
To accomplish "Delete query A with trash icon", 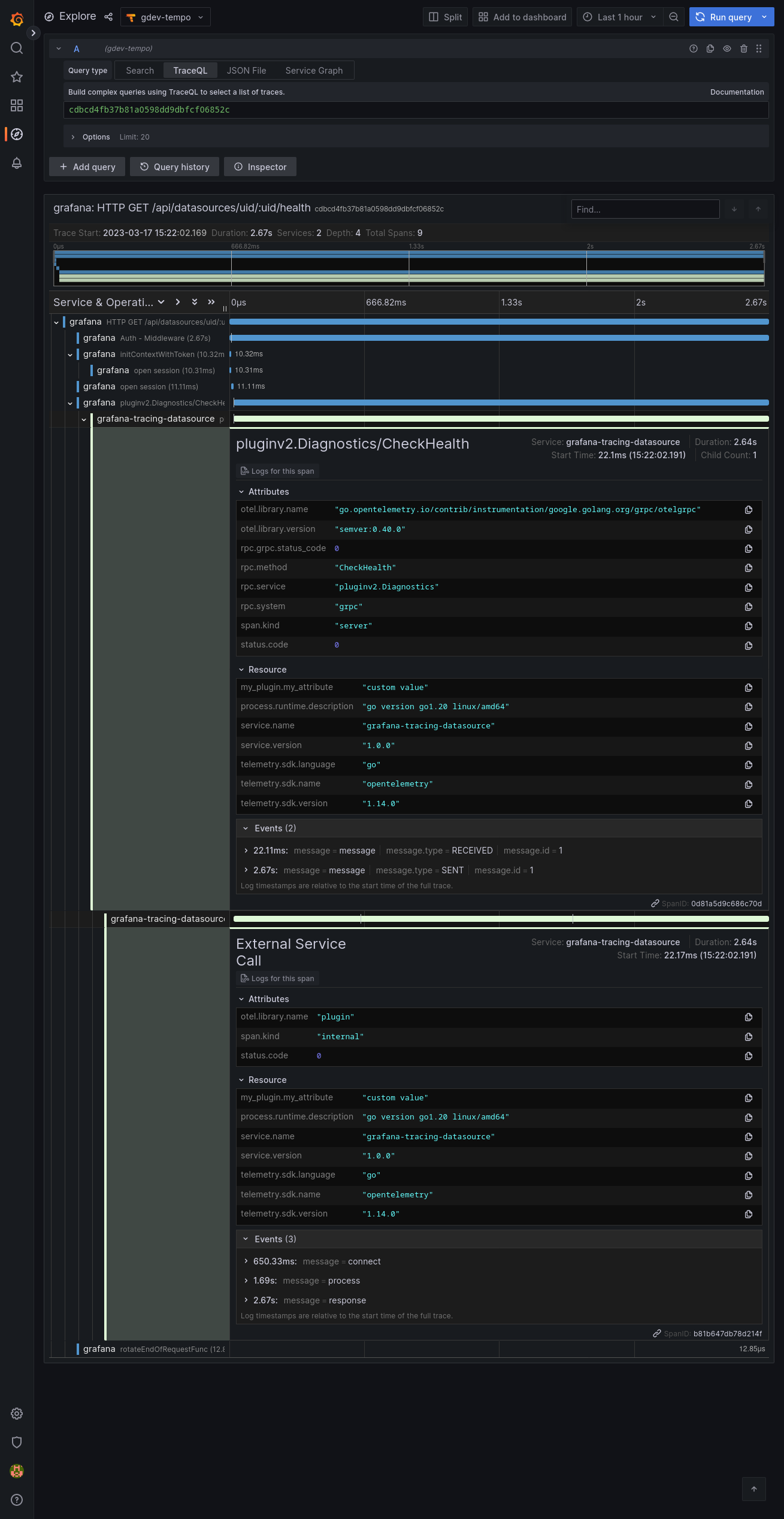I will pyautogui.click(x=744, y=49).
